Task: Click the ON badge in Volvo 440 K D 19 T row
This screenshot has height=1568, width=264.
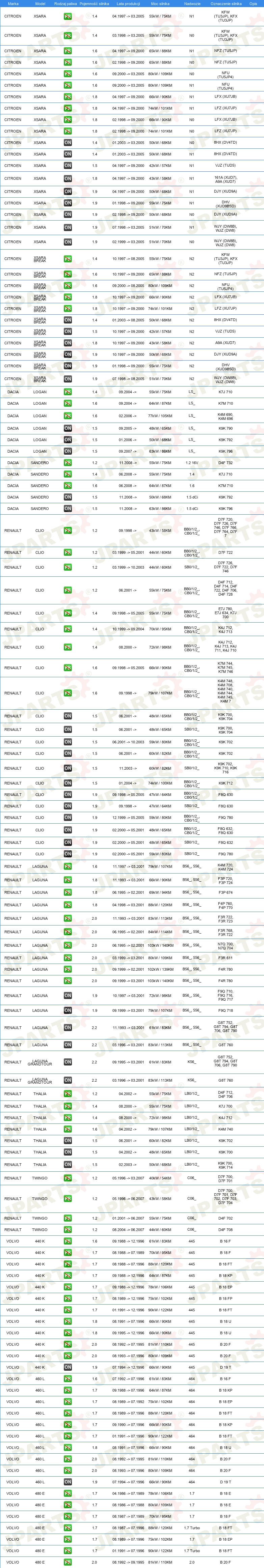Action: point(68,1367)
